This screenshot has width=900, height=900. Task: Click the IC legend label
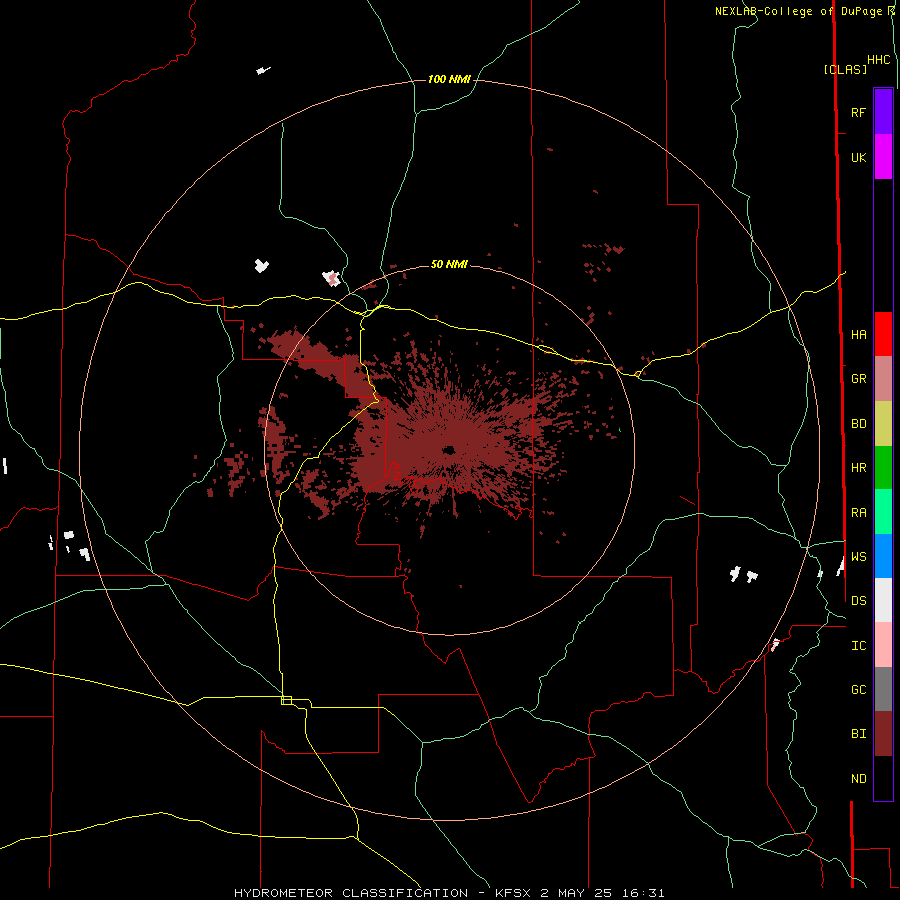pos(858,646)
